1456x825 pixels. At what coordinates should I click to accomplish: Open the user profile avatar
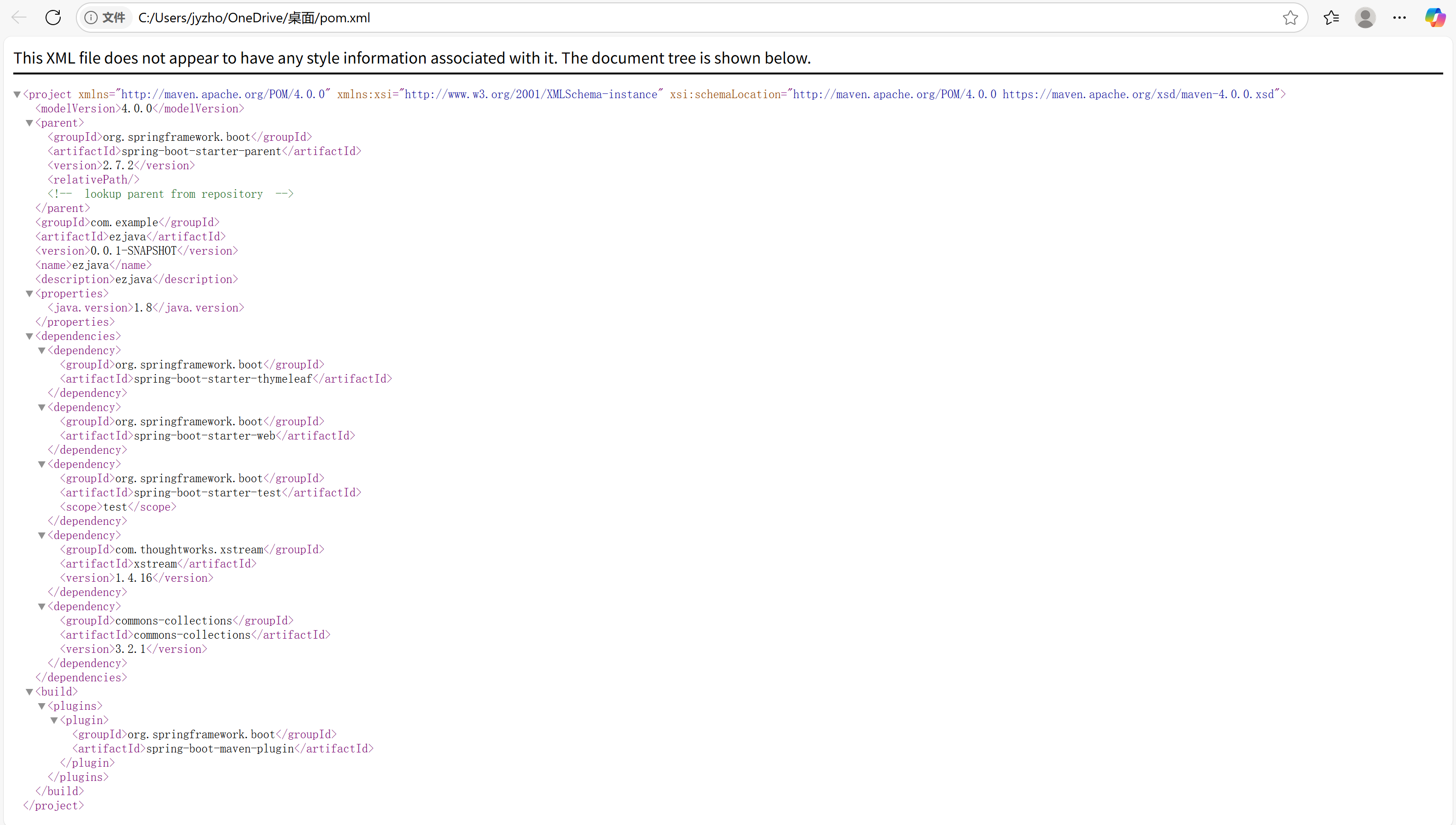[x=1365, y=18]
